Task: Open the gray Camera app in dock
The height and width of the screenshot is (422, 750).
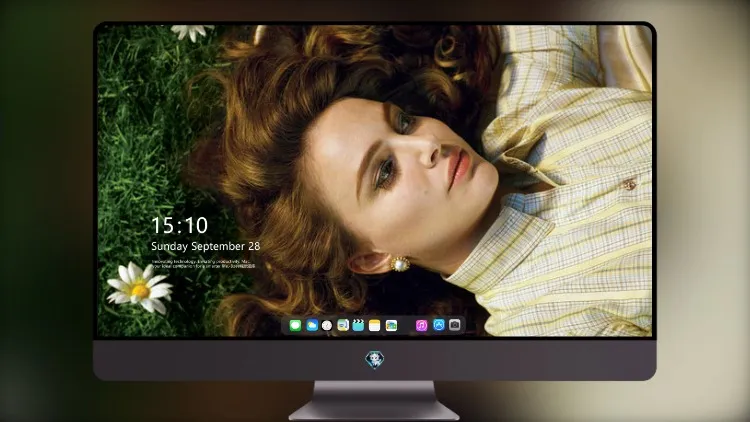Action: (x=455, y=325)
